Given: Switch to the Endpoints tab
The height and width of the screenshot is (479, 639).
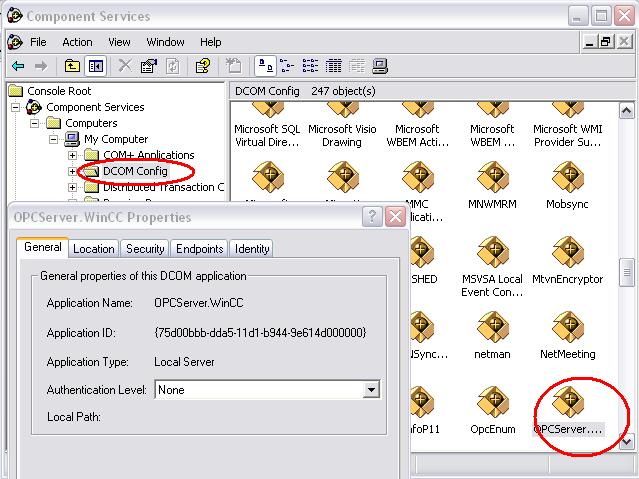Looking at the screenshot, I should (x=199, y=249).
